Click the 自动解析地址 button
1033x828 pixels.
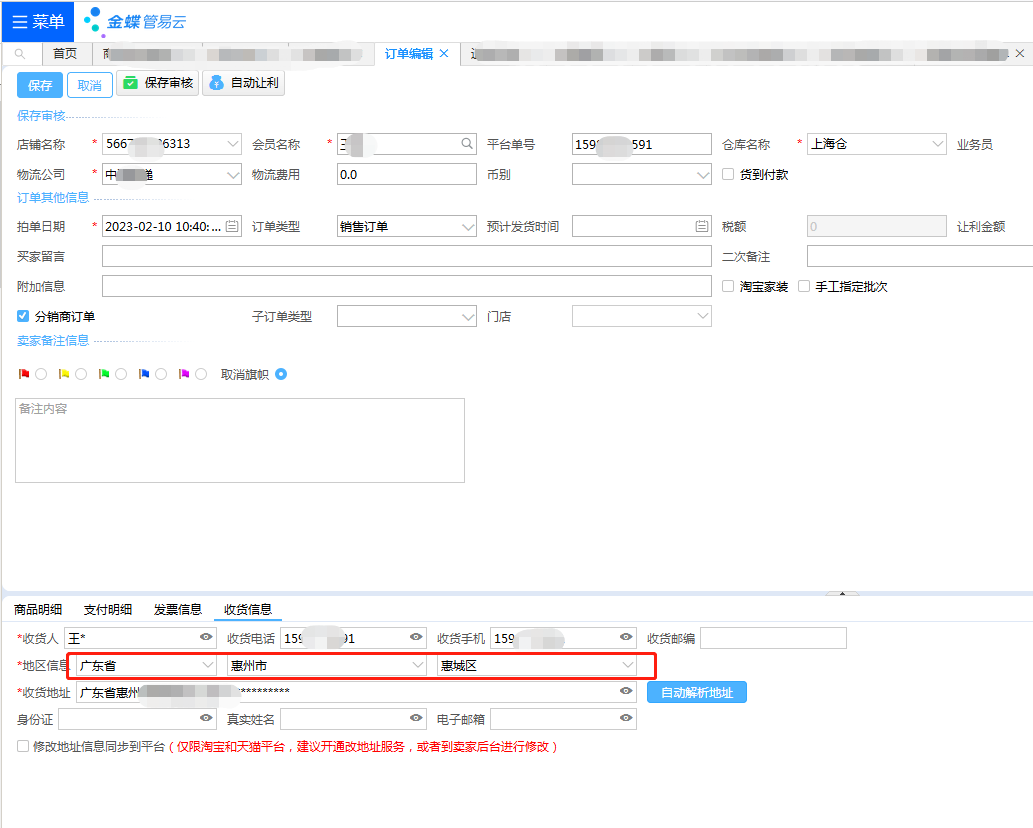click(696, 692)
